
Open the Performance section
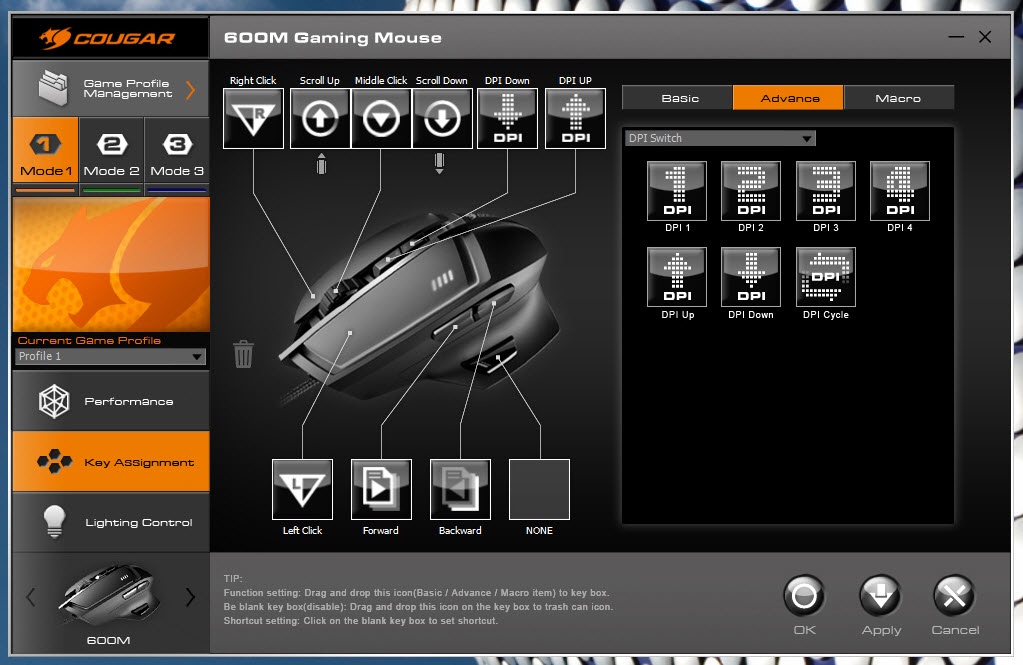pyautogui.click(x=111, y=401)
